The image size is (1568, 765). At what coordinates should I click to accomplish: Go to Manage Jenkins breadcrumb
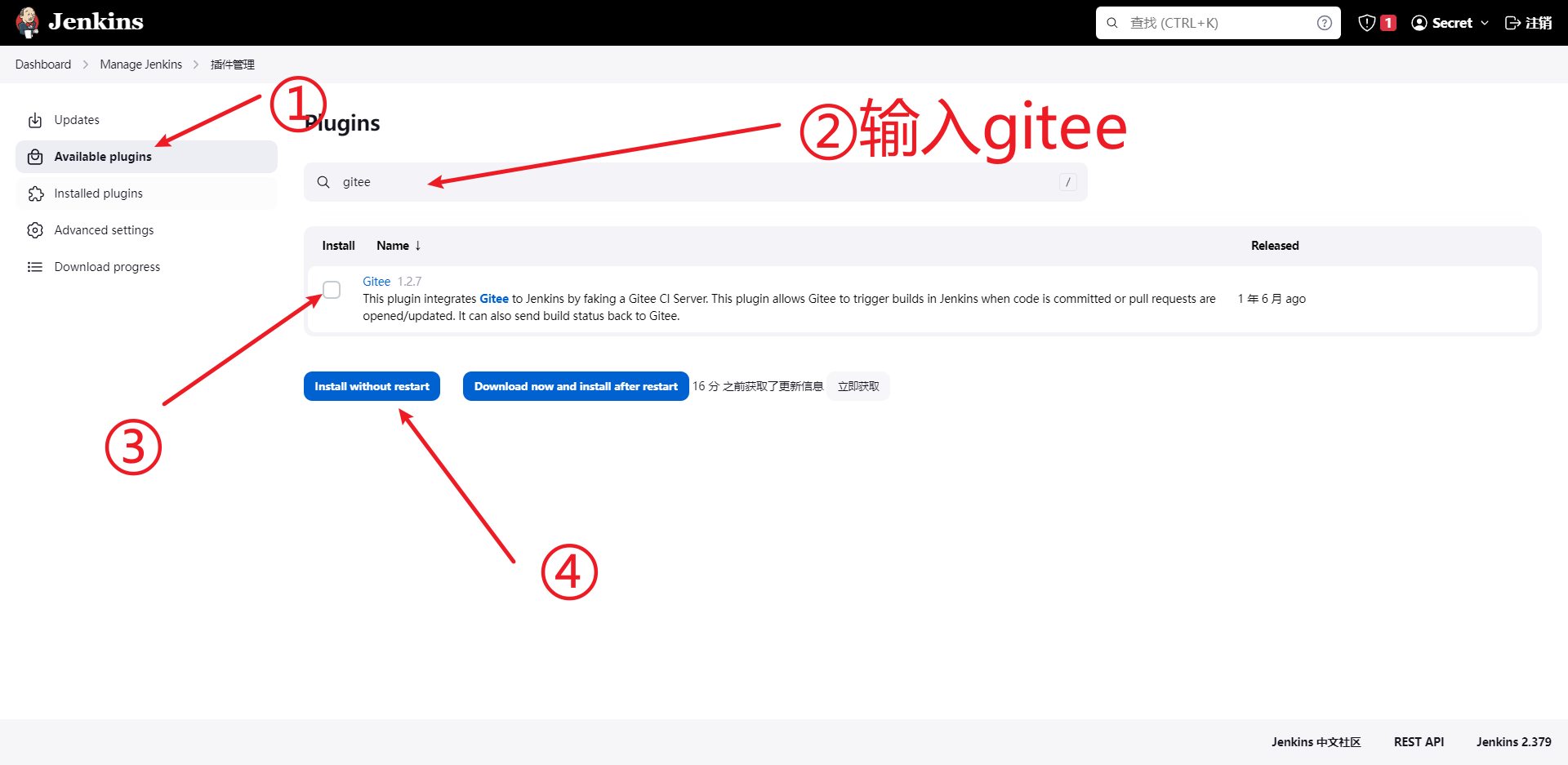click(140, 64)
